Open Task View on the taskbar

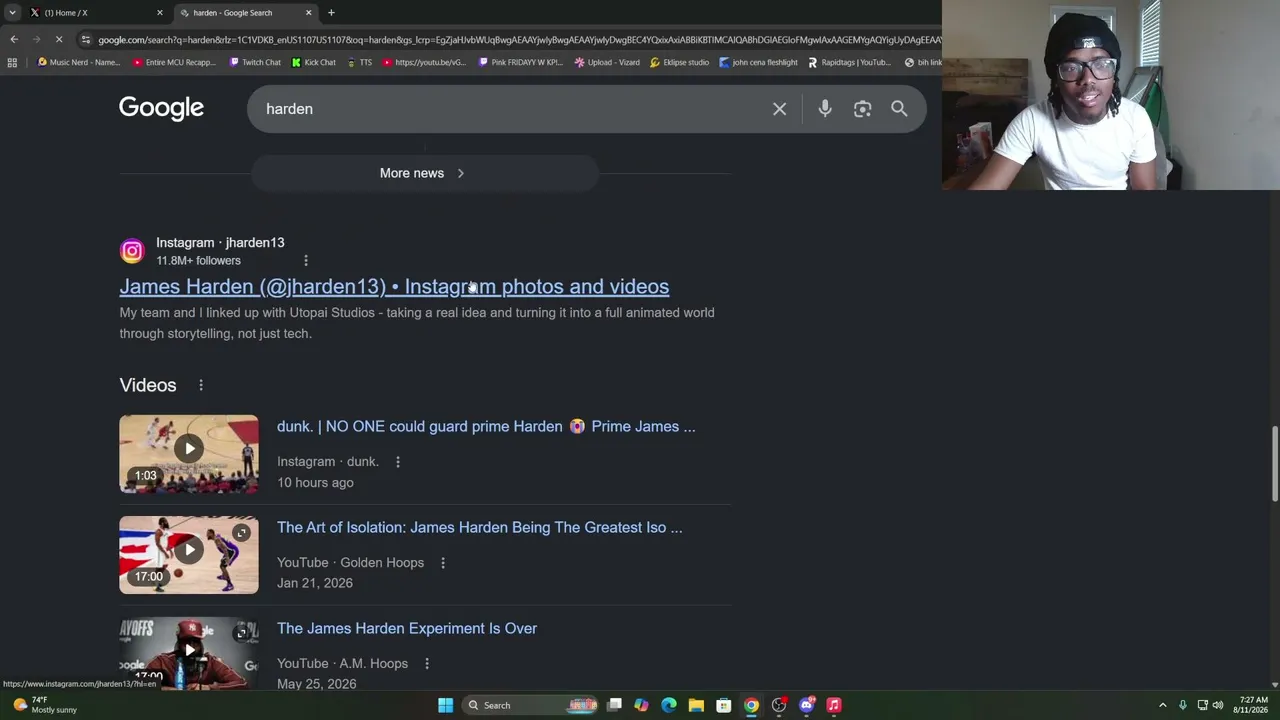point(615,705)
